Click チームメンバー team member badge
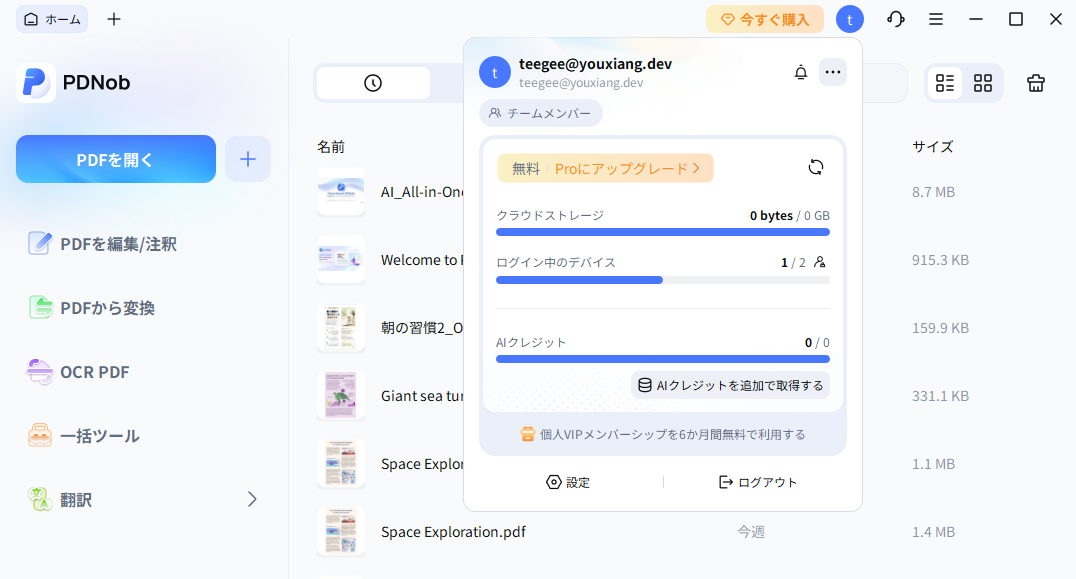This screenshot has width=1076, height=579. (541, 113)
